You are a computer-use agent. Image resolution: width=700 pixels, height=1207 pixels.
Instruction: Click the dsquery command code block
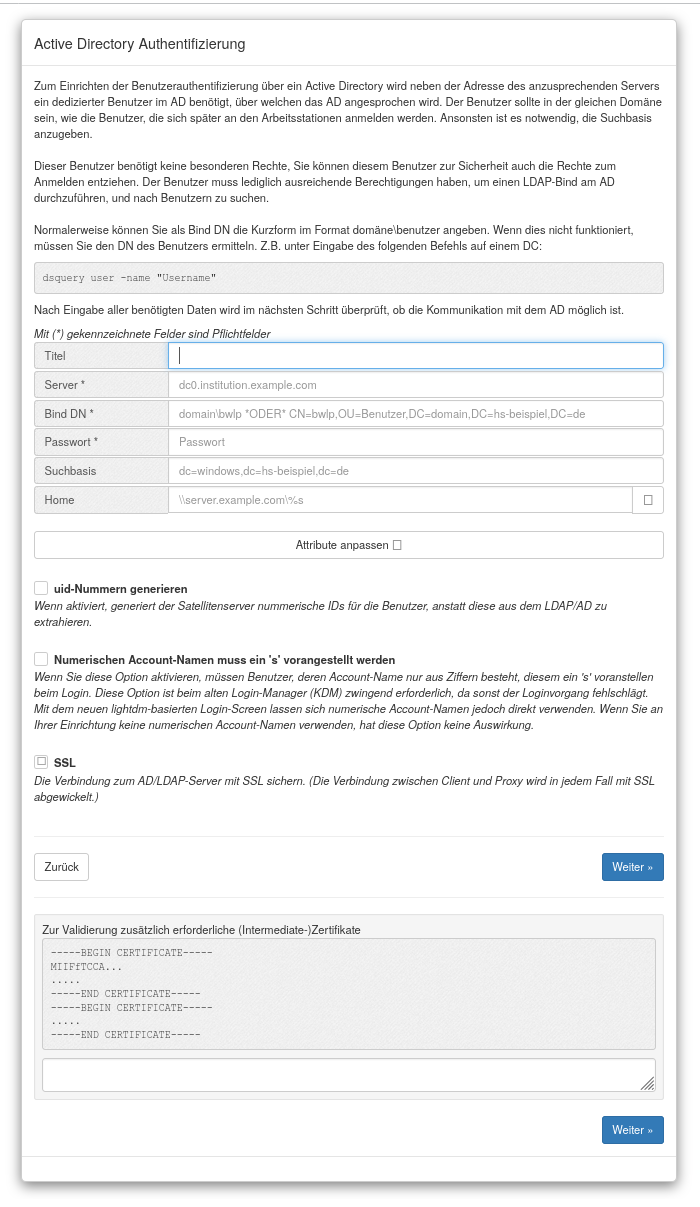(349, 278)
